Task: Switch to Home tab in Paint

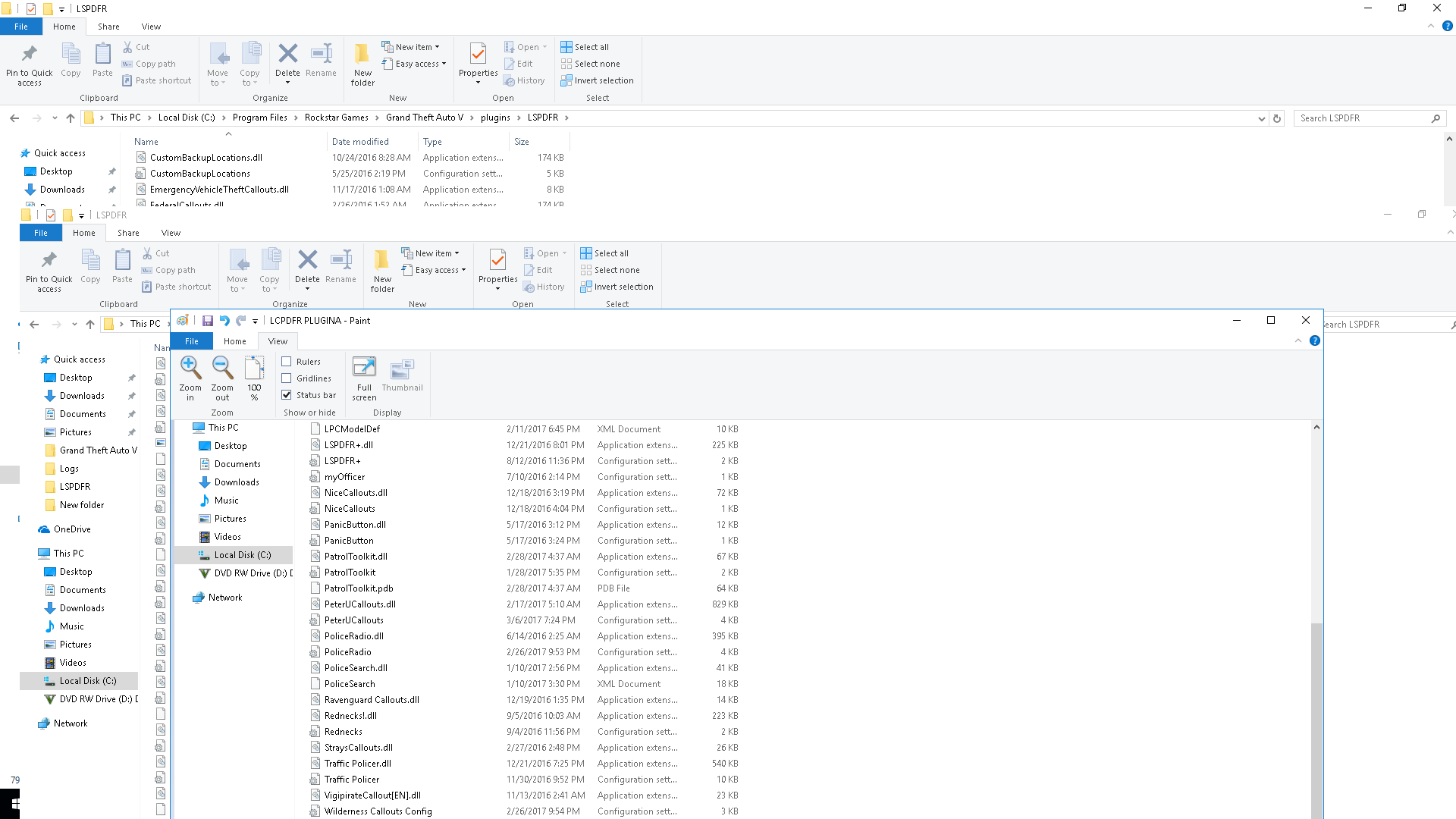Action: [234, 341]
